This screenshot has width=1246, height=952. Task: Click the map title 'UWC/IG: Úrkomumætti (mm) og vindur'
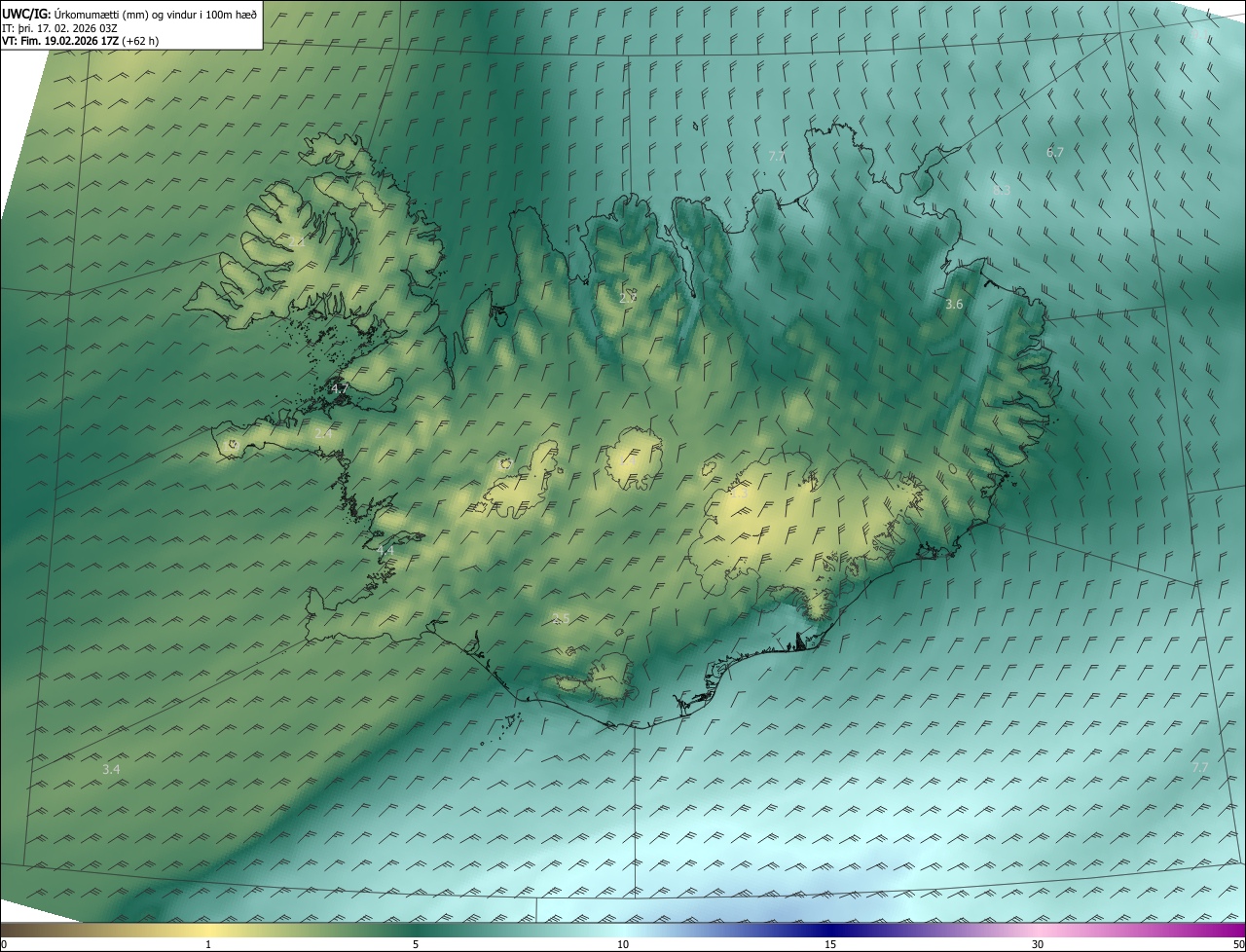point(129,14)
